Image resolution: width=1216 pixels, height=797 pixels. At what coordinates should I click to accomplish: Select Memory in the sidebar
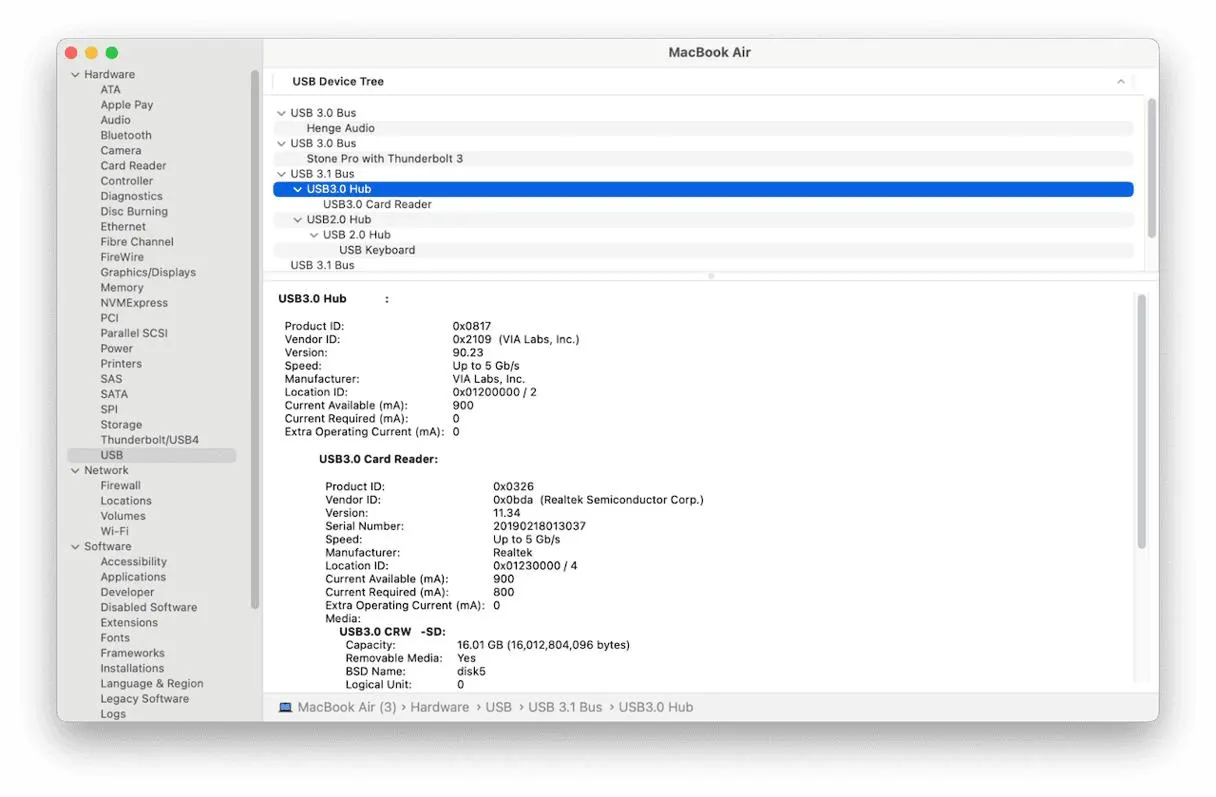[x=122, y=288]
